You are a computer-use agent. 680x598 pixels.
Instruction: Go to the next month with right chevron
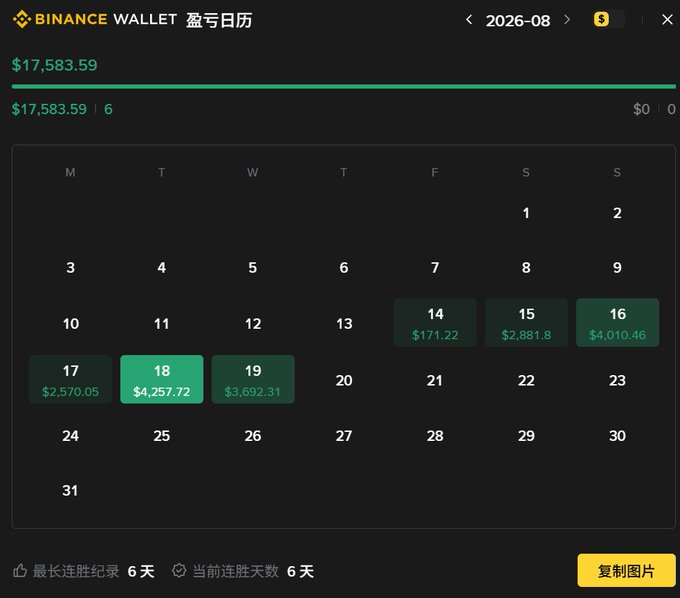[567, 20]
